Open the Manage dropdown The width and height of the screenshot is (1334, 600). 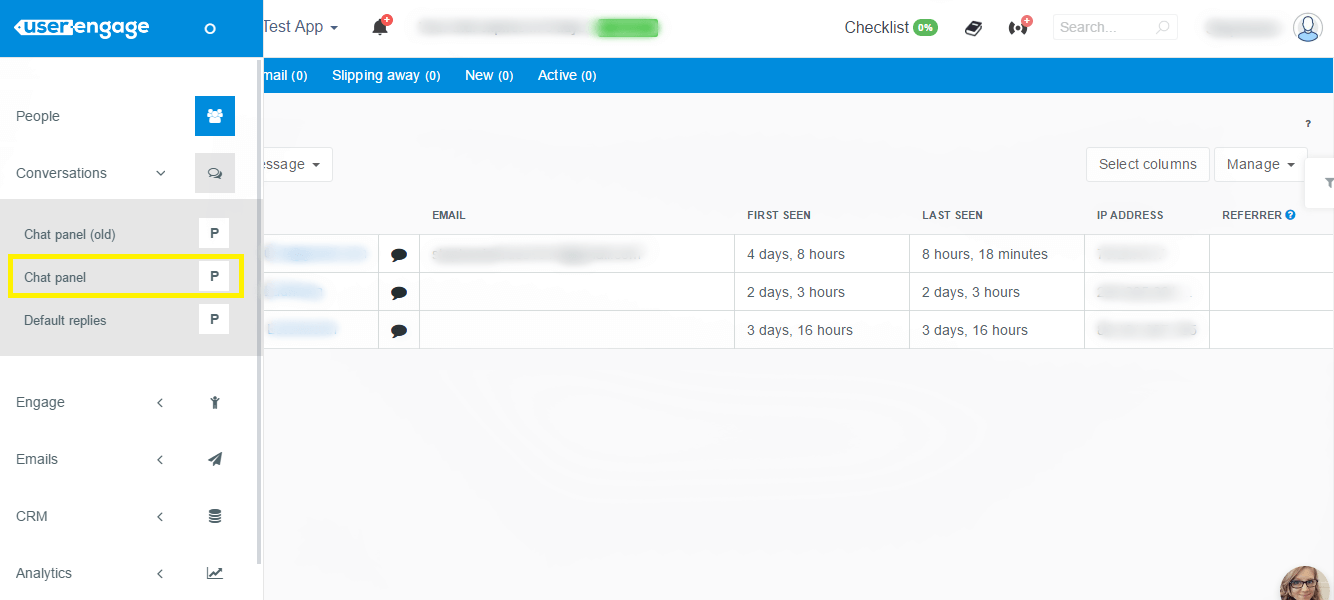pyautogui.click(x=1259, y=163)
